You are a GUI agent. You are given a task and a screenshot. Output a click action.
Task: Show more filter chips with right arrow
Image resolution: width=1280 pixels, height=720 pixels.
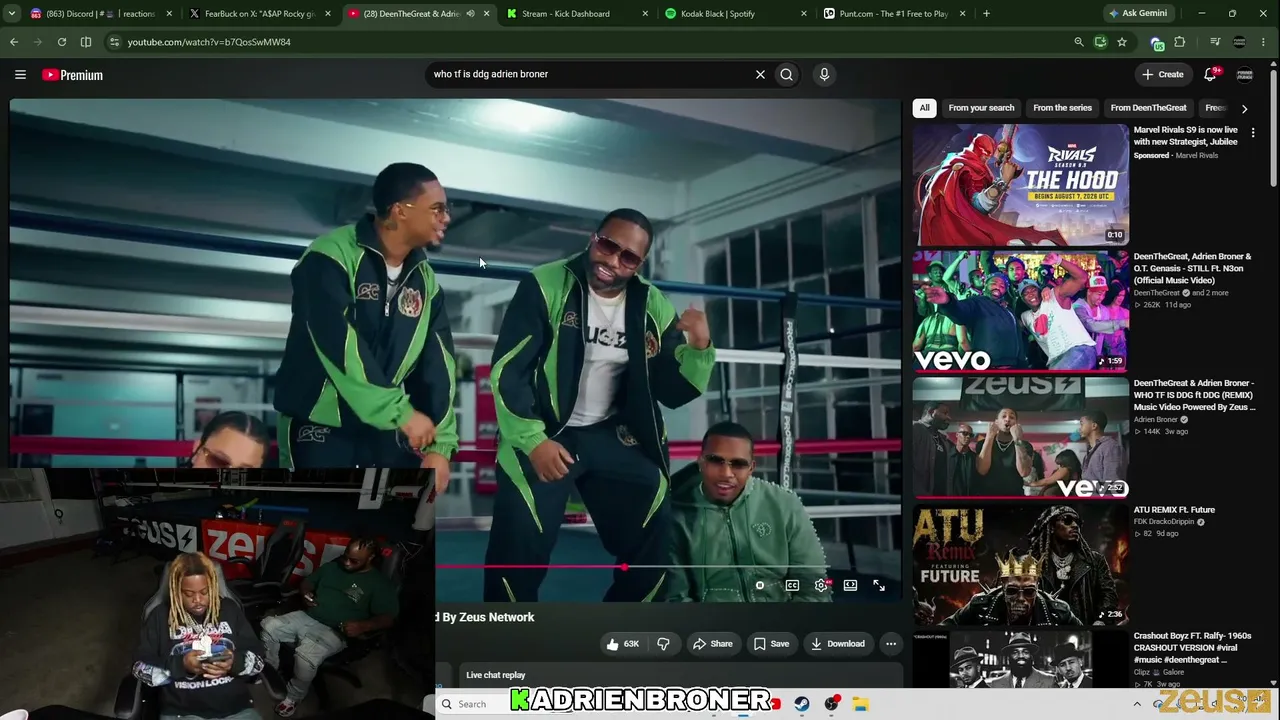1244,108
